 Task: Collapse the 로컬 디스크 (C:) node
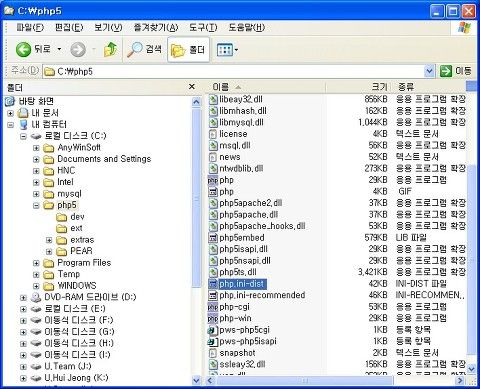point(23,136)
